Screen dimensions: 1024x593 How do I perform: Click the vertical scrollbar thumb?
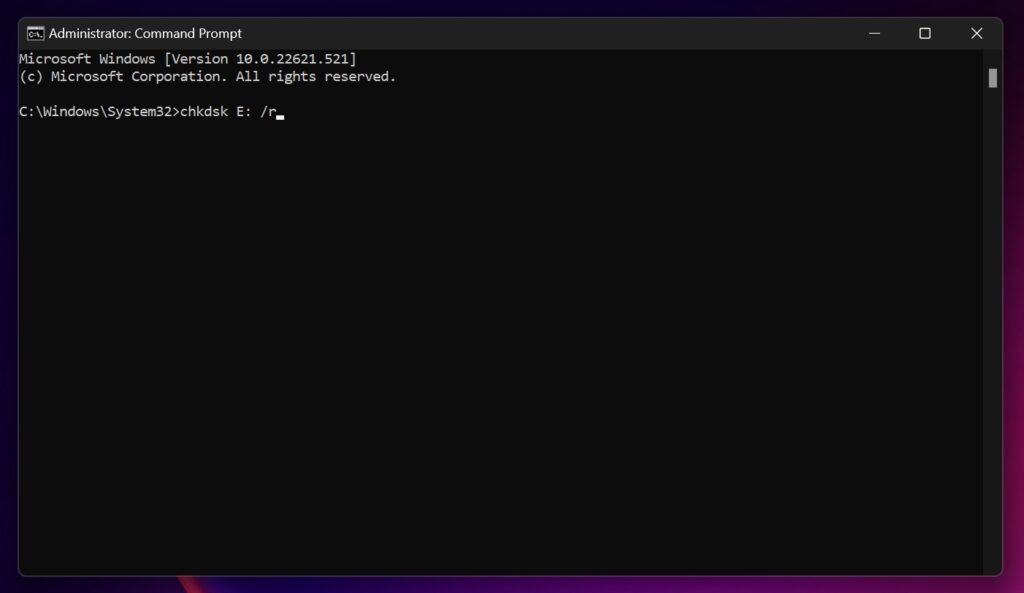coord(992,78)
